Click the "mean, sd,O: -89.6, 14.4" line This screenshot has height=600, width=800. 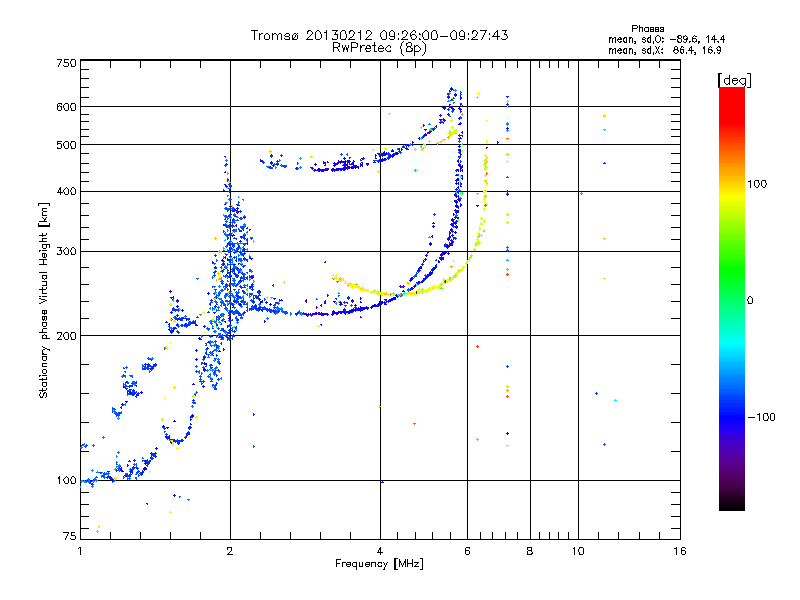coord(666,39)
